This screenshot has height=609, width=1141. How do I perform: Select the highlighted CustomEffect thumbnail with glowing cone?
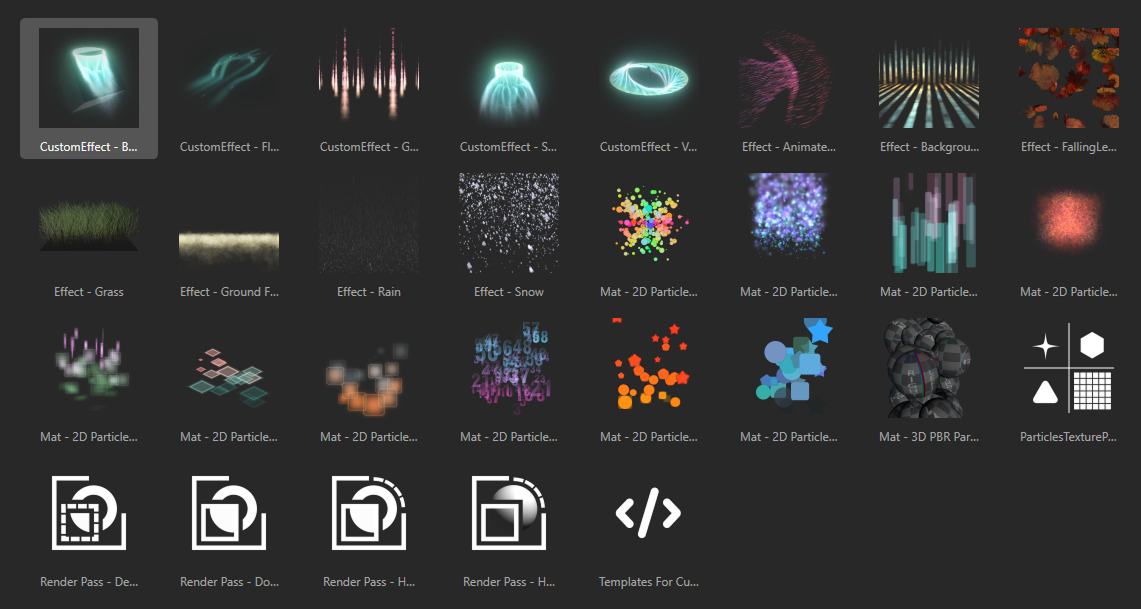click(88, 78)
